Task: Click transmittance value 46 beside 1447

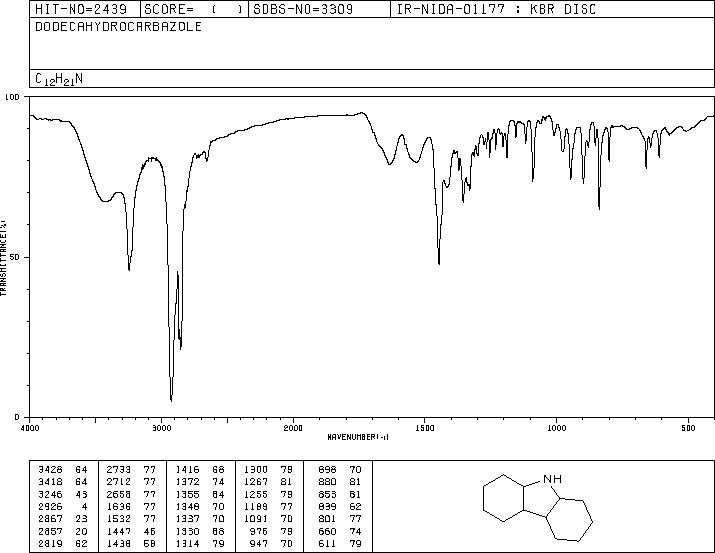Action: (x=150, y=532)
